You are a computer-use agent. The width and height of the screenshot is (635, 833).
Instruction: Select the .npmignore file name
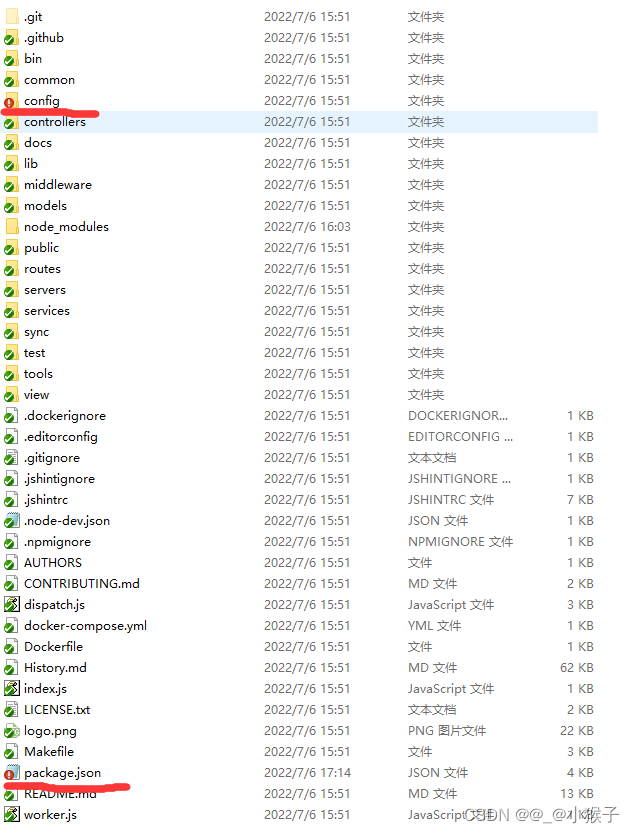(57, 542)
